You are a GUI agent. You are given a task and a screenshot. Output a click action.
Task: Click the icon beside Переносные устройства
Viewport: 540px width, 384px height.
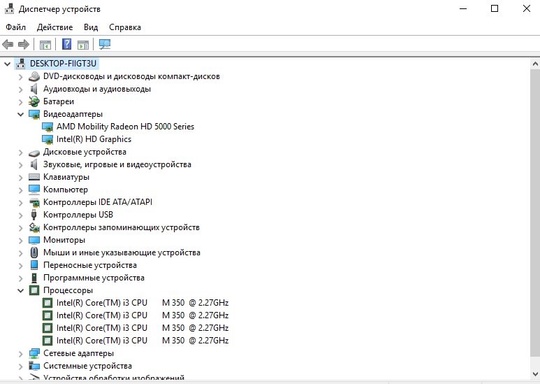pyautogui.click(x=34, y=265)
